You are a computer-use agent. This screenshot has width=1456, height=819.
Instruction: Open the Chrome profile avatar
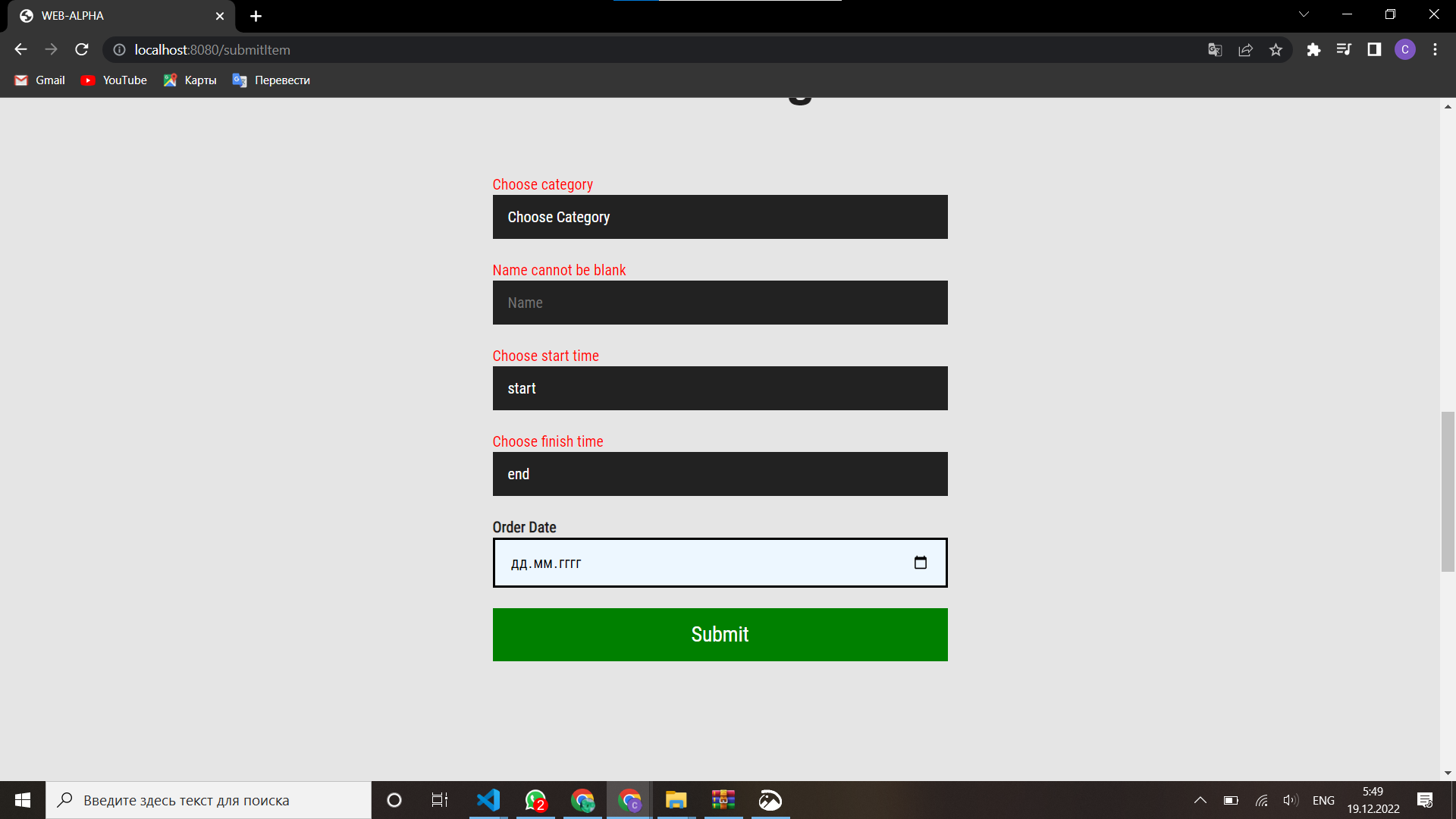point(1404,50)
